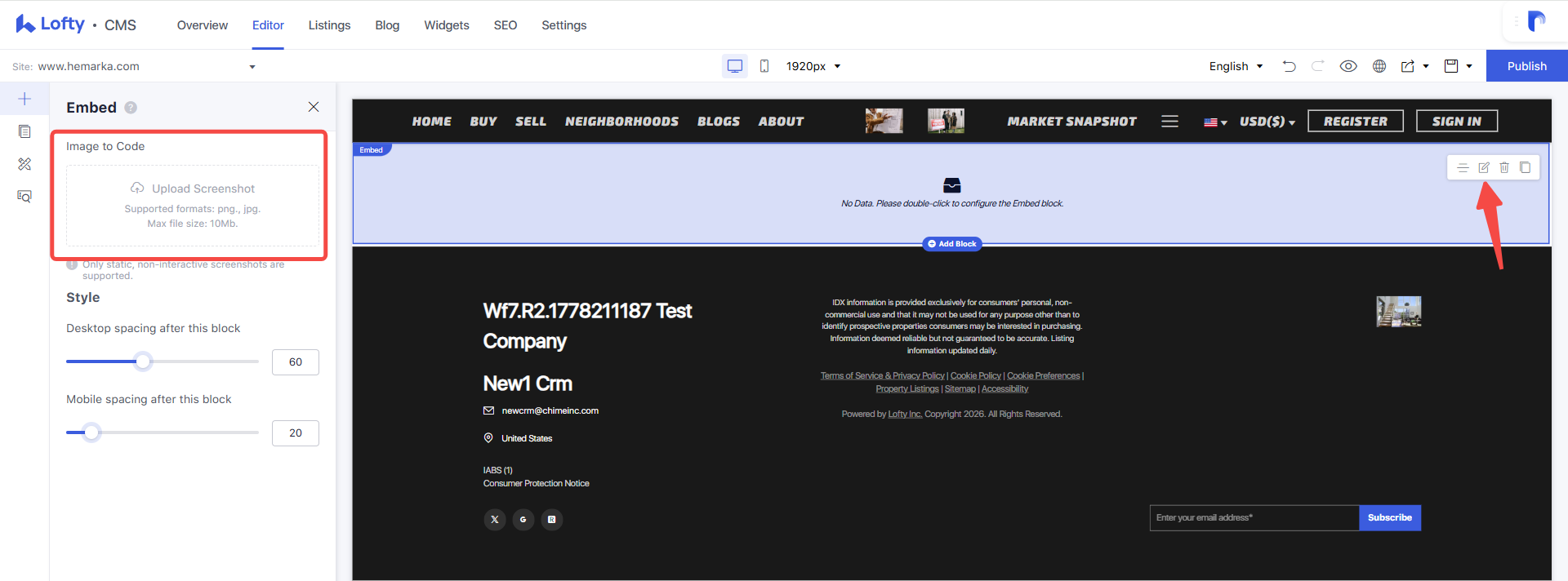Click the desktop spacing value field 60
This screenshot has height=581, width=1568.
pyautogui.click(x=296, y=362)
